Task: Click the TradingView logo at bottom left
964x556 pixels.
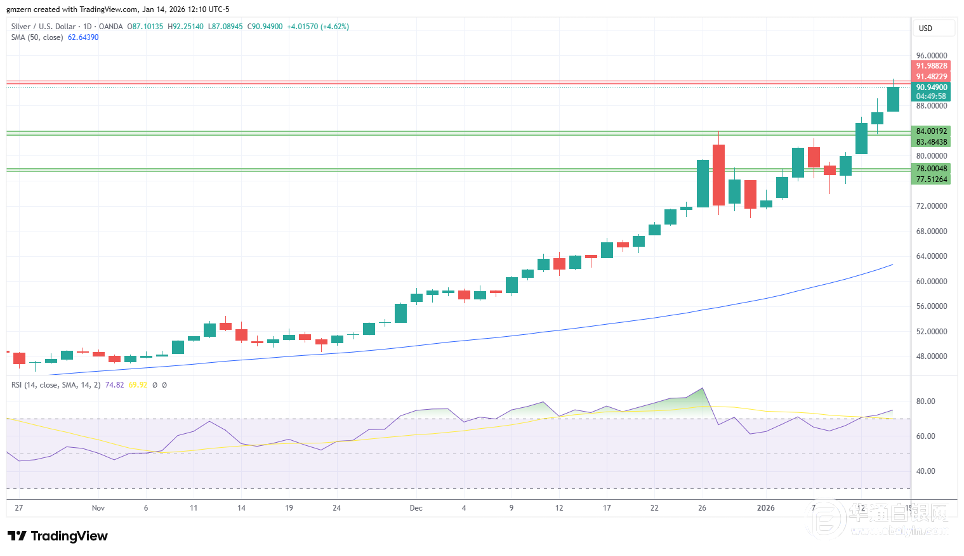Action: click(x=57, y=536)
